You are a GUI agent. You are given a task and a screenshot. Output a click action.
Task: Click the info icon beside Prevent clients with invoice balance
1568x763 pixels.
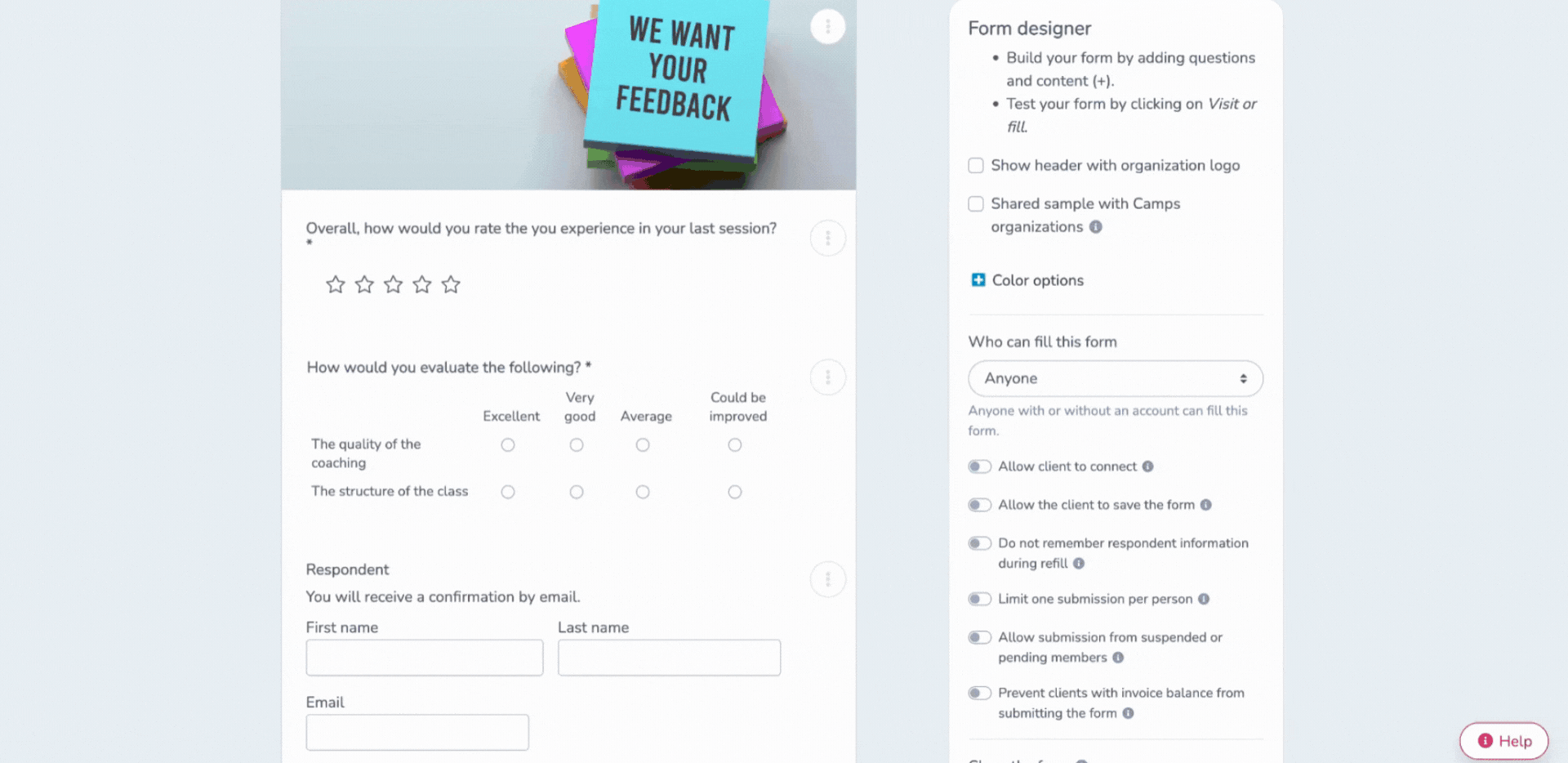coord(1129,713)
